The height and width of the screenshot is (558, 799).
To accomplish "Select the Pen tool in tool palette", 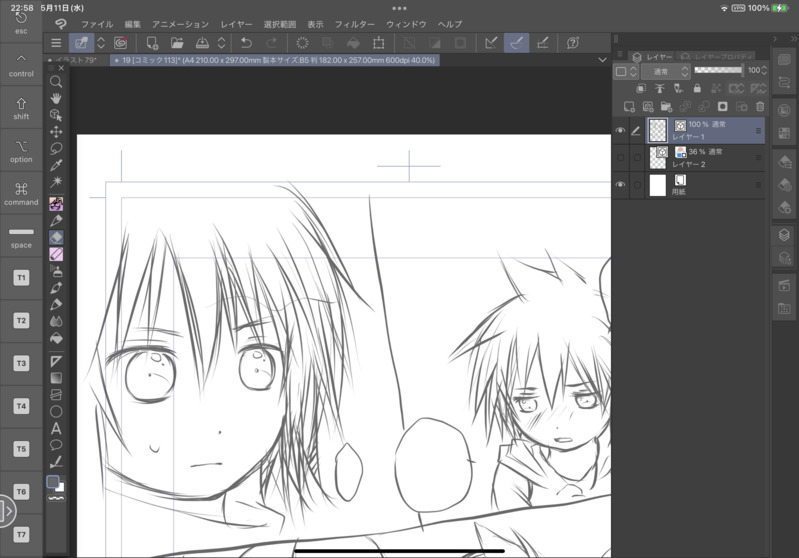I will 56,221.
